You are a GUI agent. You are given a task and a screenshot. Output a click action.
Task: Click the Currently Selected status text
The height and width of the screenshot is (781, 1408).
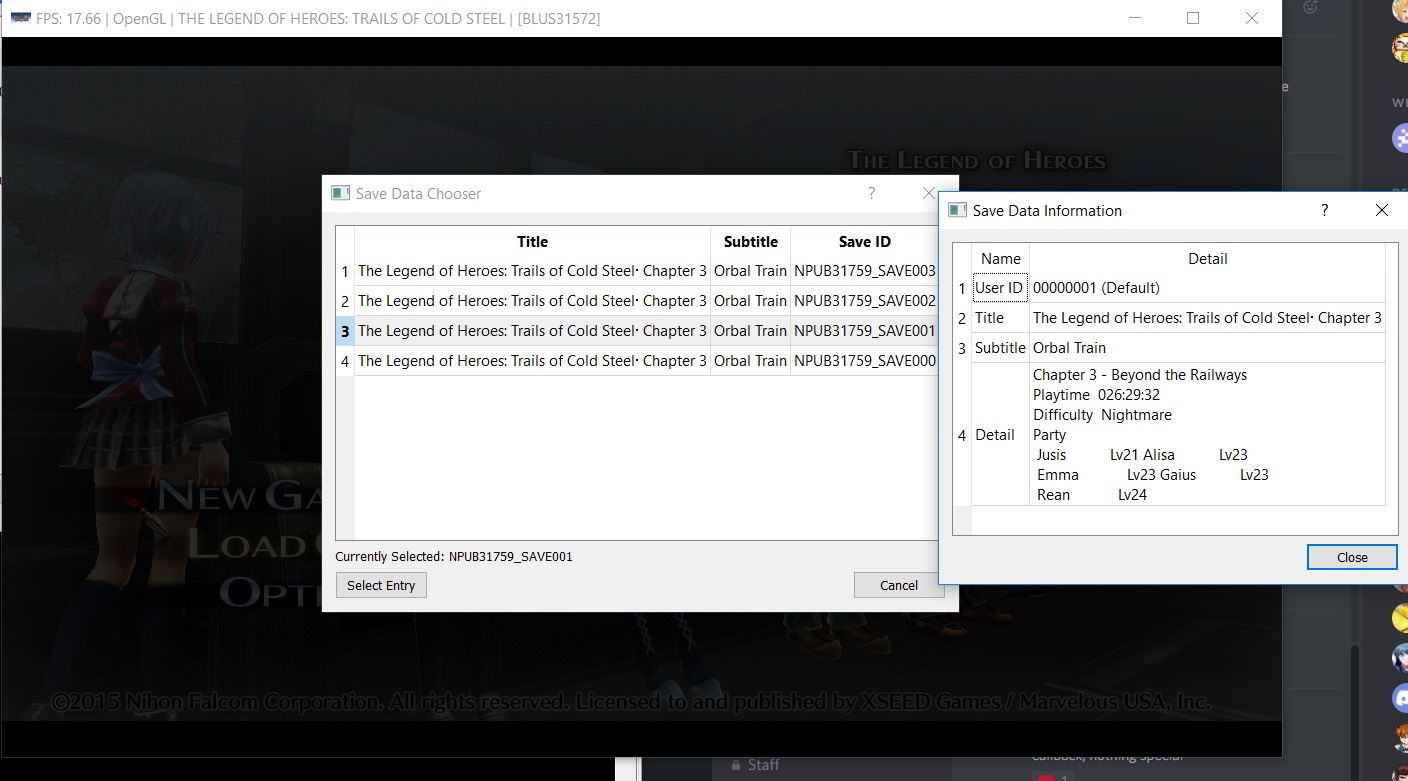(x=454, y=556)
